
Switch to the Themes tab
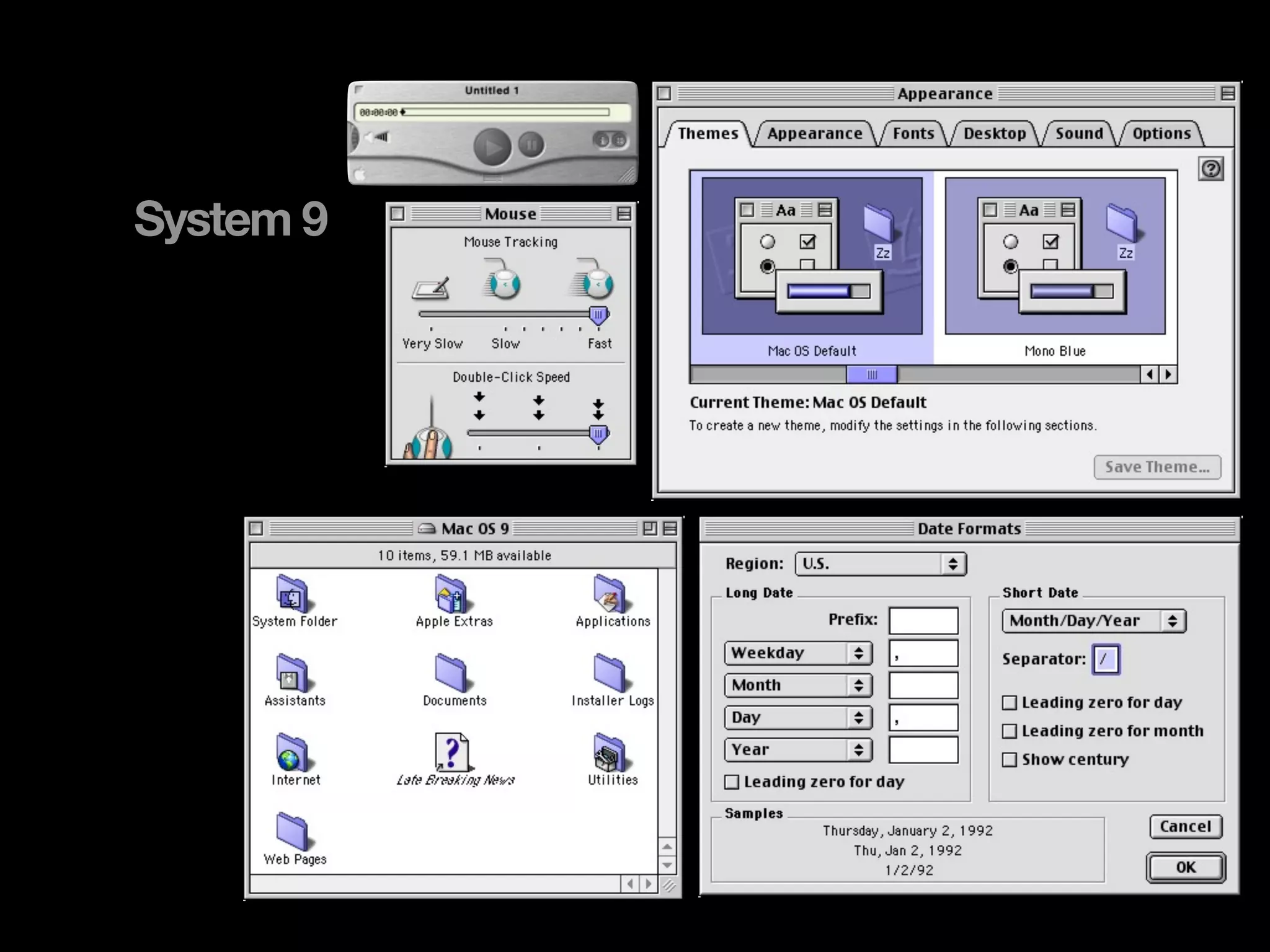[x=708, y=133]
